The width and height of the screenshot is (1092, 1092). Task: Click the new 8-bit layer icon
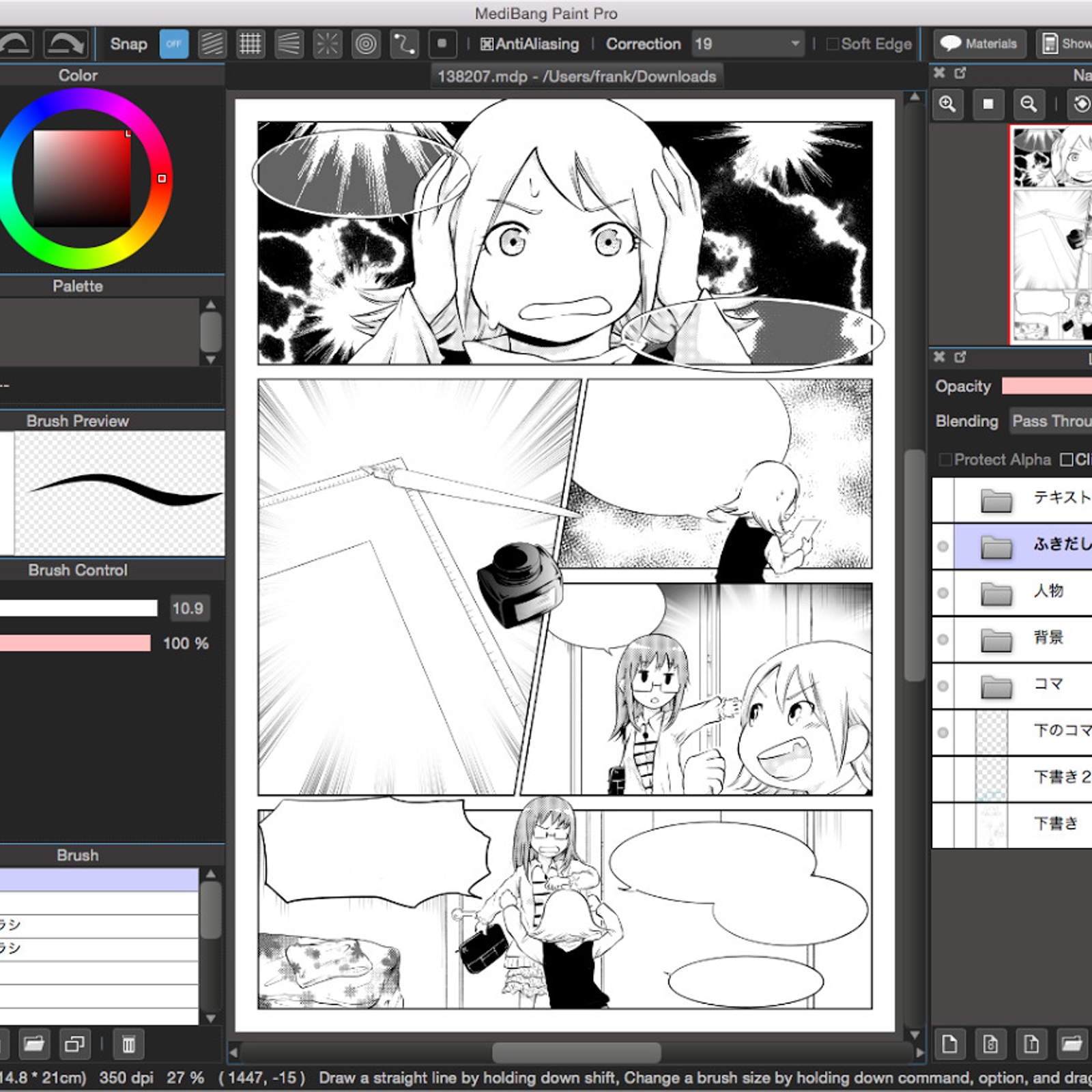(x=990, y=1044)
